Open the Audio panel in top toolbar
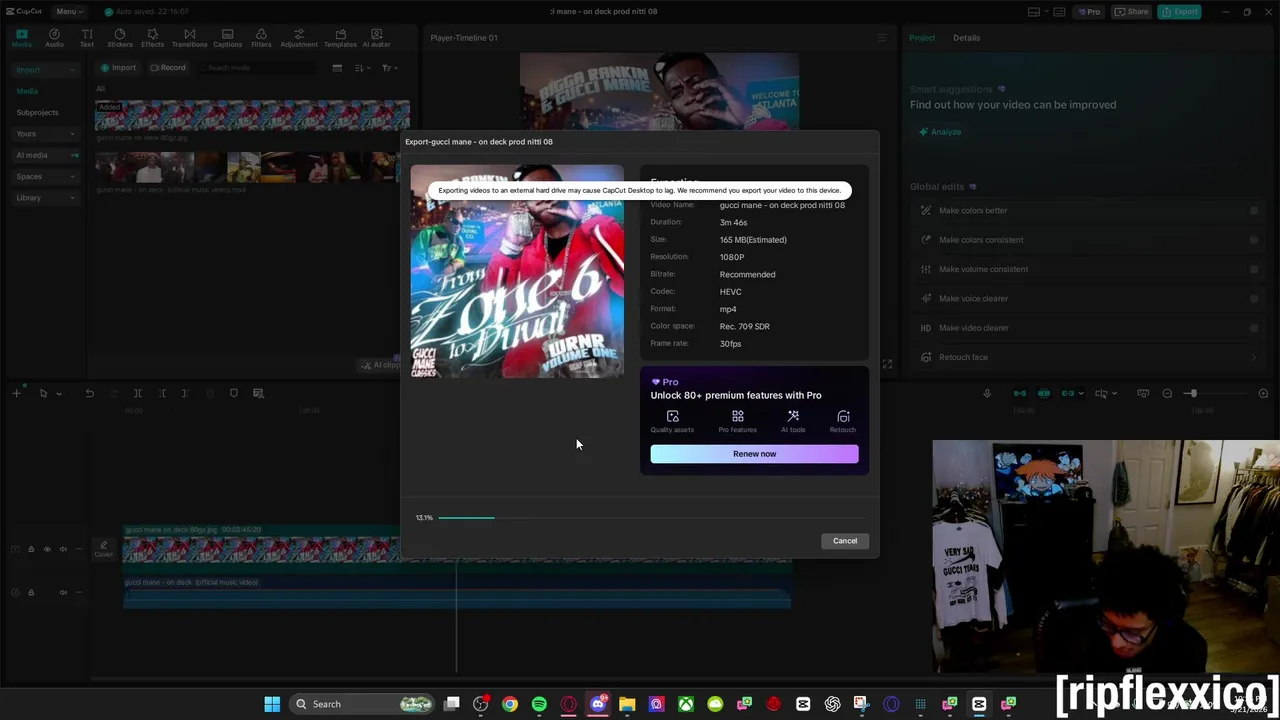Viewport: 1280px width, 720px height. 54,38
